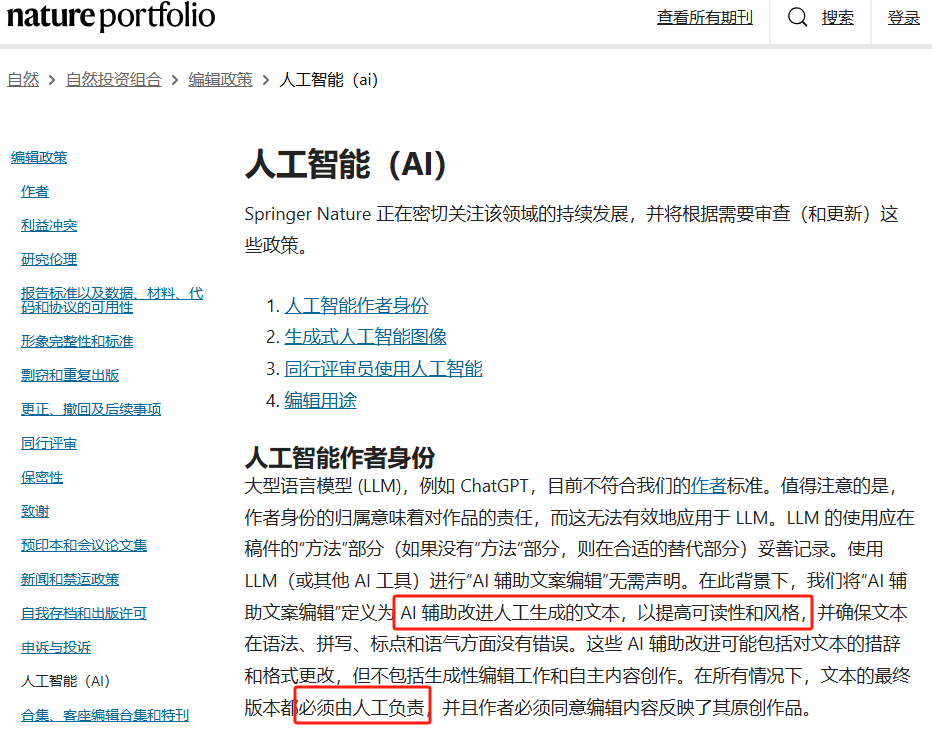The width and height of the screenshot is (932, 732).
Task: Click 登录 to sign in
Action: tap(903, 18)
